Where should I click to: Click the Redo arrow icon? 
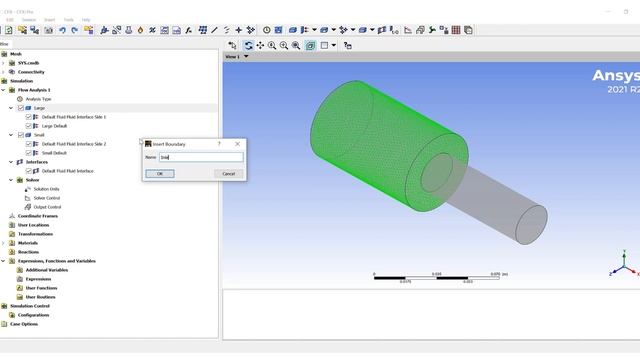[x=74, y=30]
